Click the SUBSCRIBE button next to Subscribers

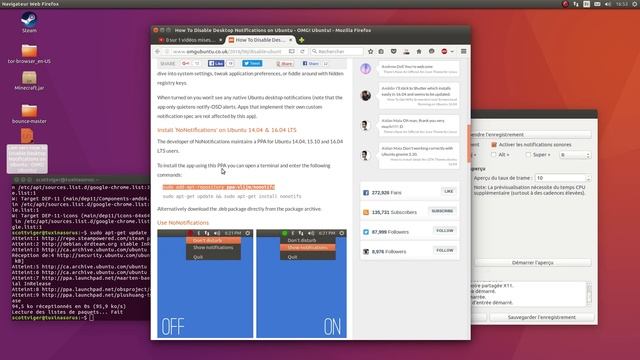pyautogui.click(x=442, y=211)
